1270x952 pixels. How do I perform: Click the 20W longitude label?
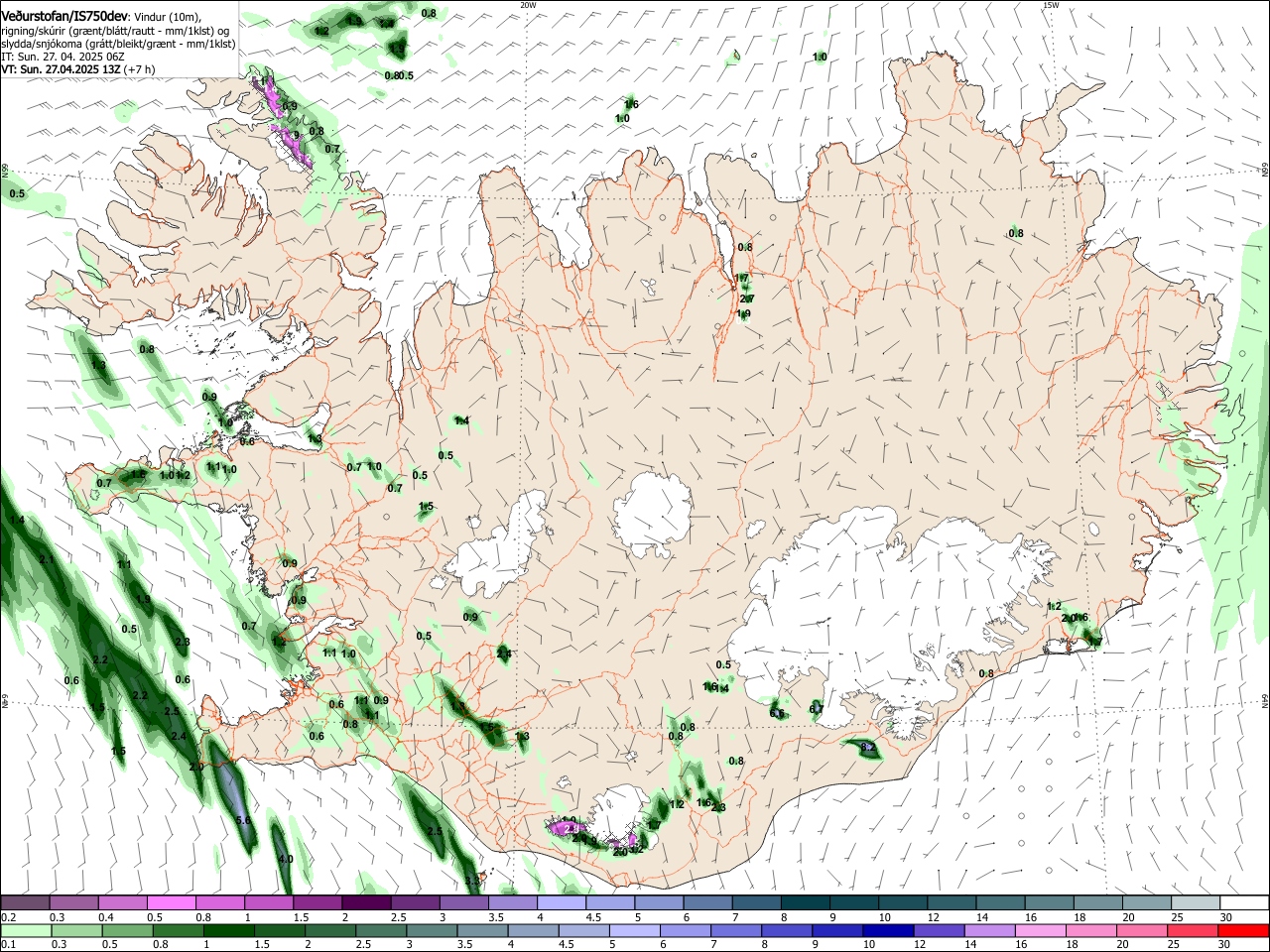pyautogui.click(x=528, y=5)
